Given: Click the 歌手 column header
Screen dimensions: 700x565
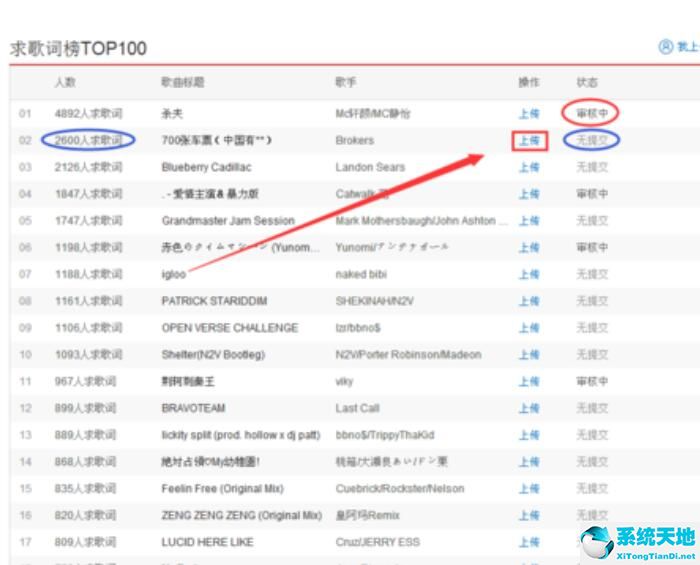Looking at the screenshot, I should click(346, 82).
